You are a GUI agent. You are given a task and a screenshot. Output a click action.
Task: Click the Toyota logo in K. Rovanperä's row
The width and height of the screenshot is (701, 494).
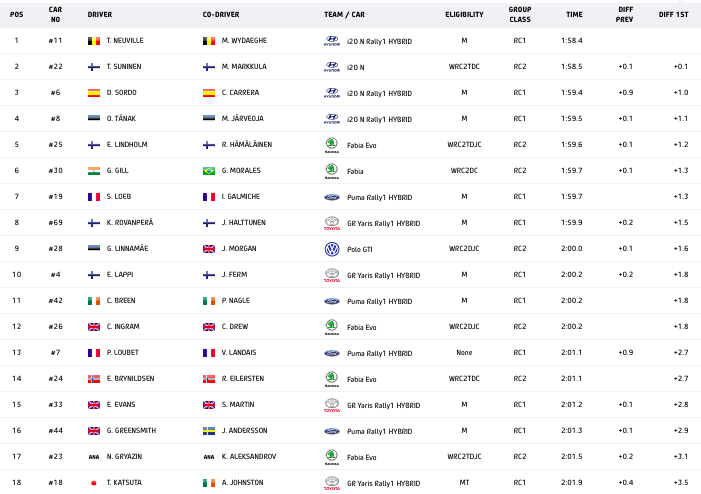pos(332,223)
